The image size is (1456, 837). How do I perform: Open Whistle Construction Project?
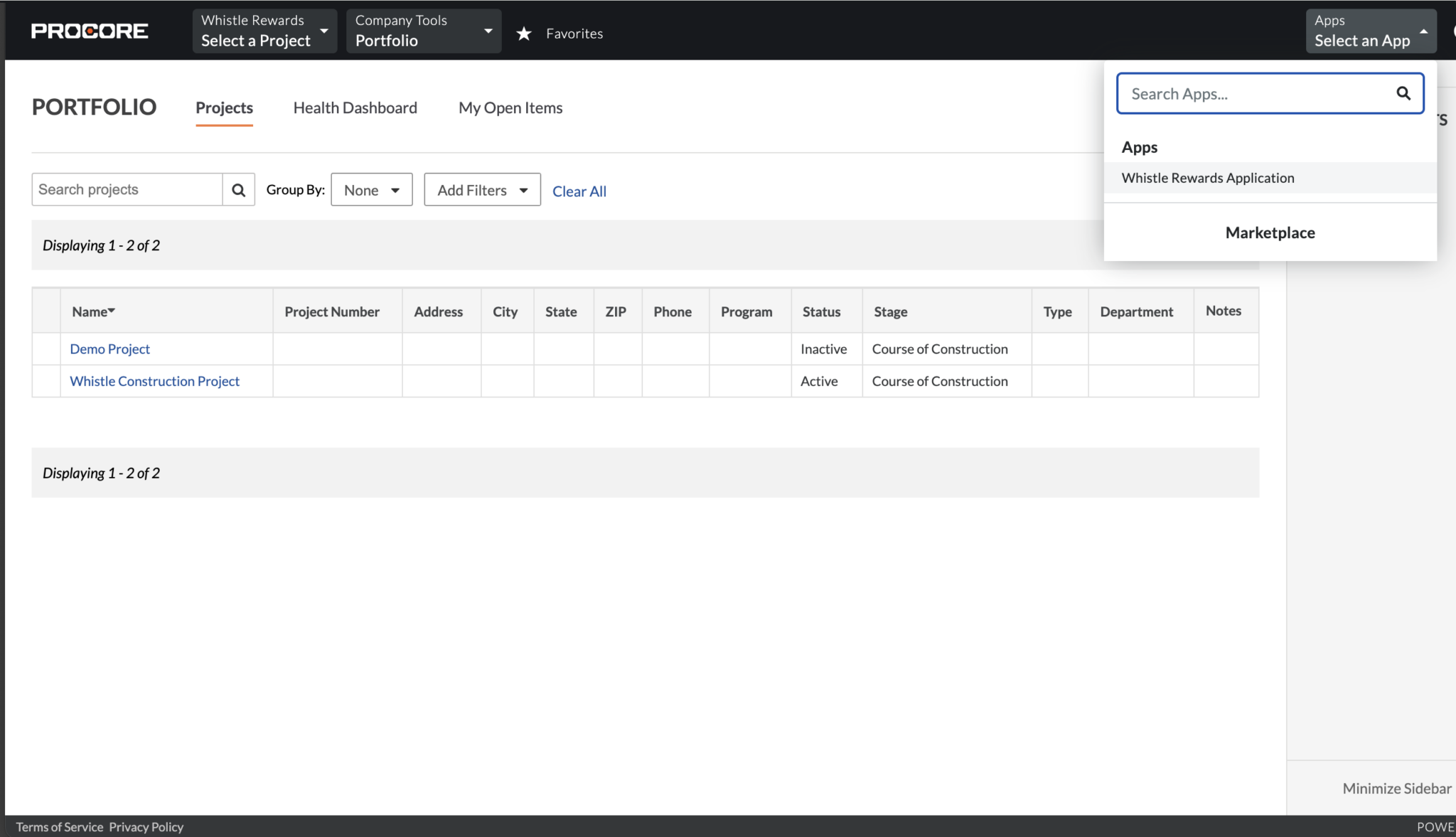(x=154, y=380)
